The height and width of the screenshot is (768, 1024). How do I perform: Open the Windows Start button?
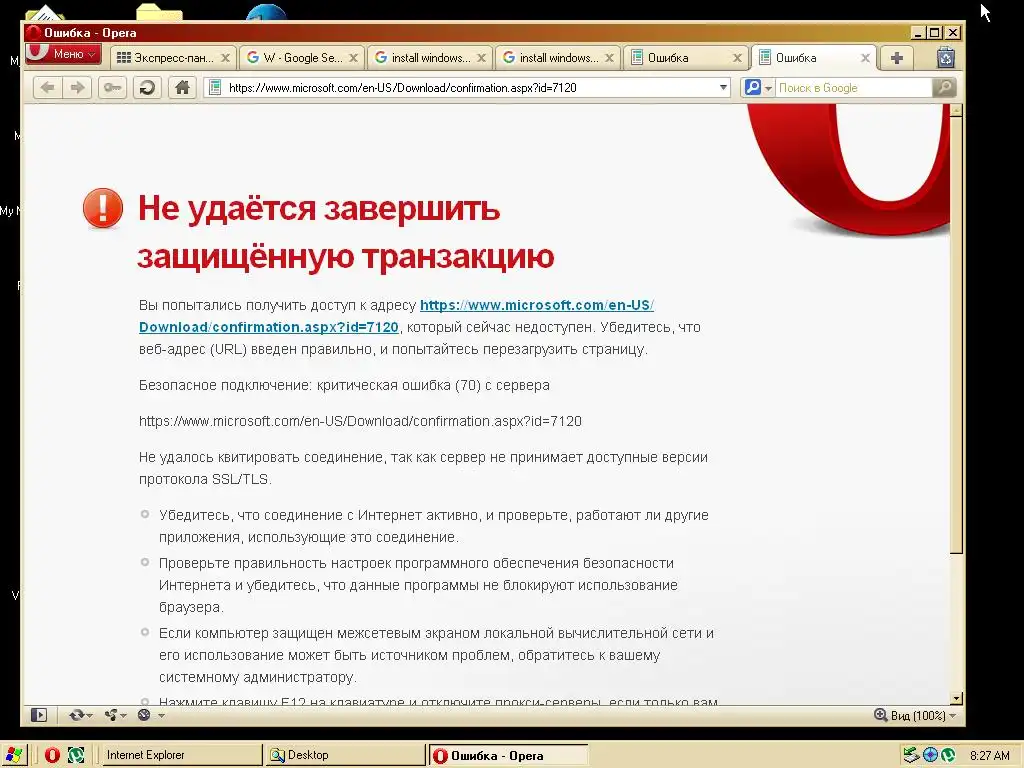[13, 755]
